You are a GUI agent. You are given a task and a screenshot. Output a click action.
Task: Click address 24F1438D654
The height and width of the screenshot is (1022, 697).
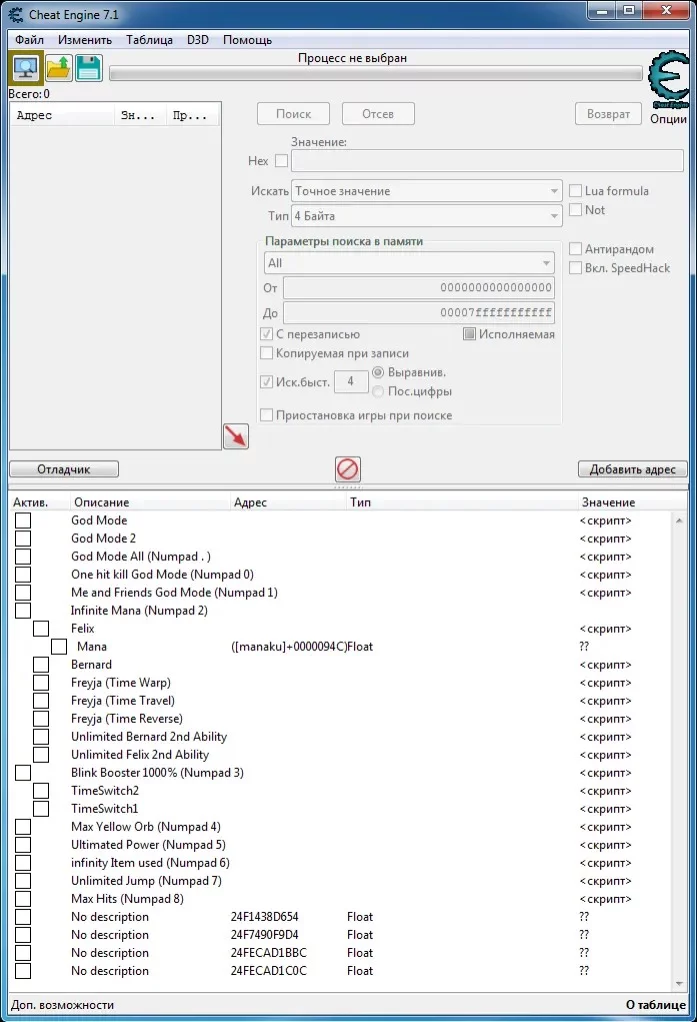coord(265,916)
